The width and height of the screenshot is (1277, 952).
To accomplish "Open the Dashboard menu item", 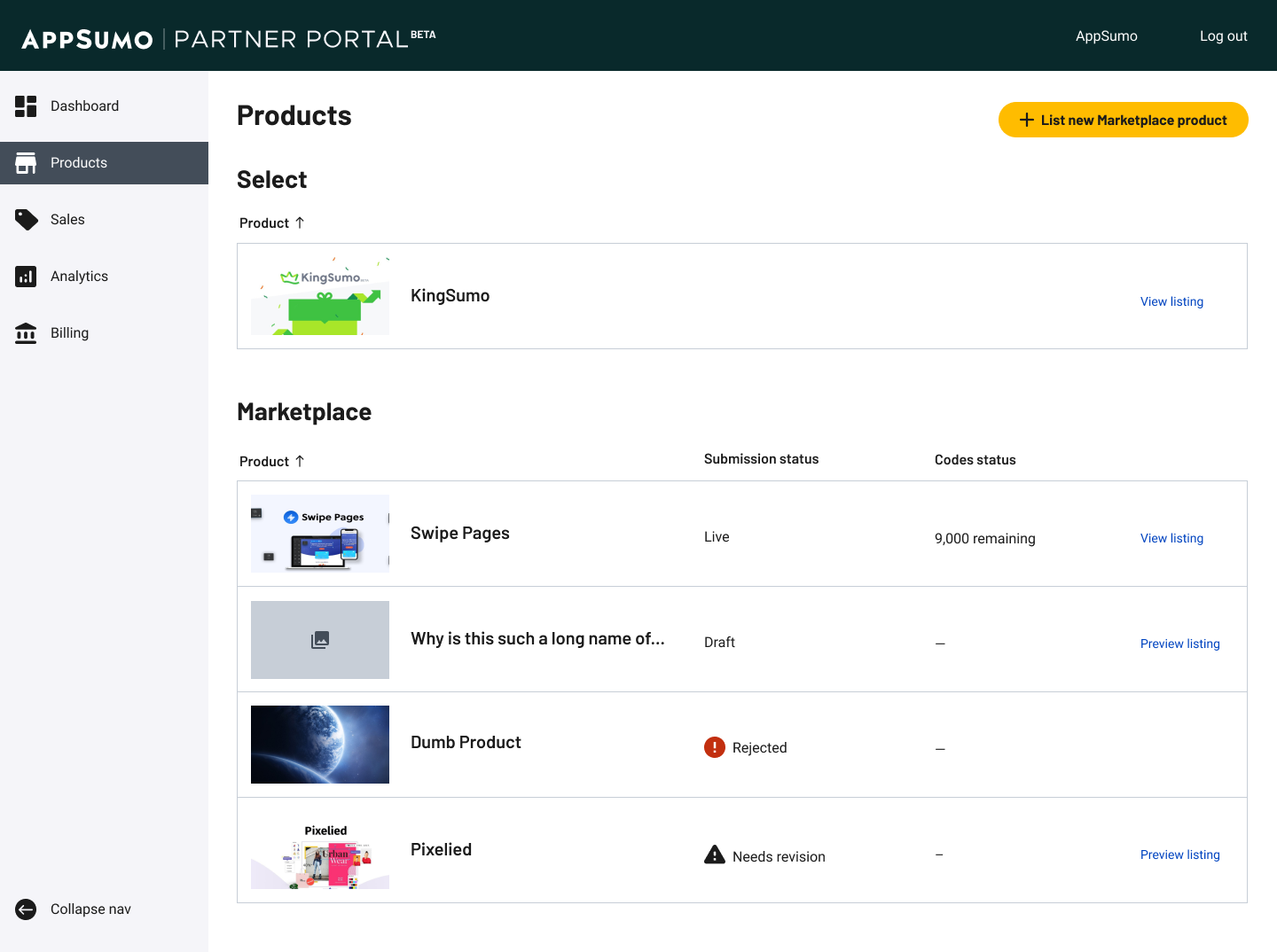I will point(104,106).
